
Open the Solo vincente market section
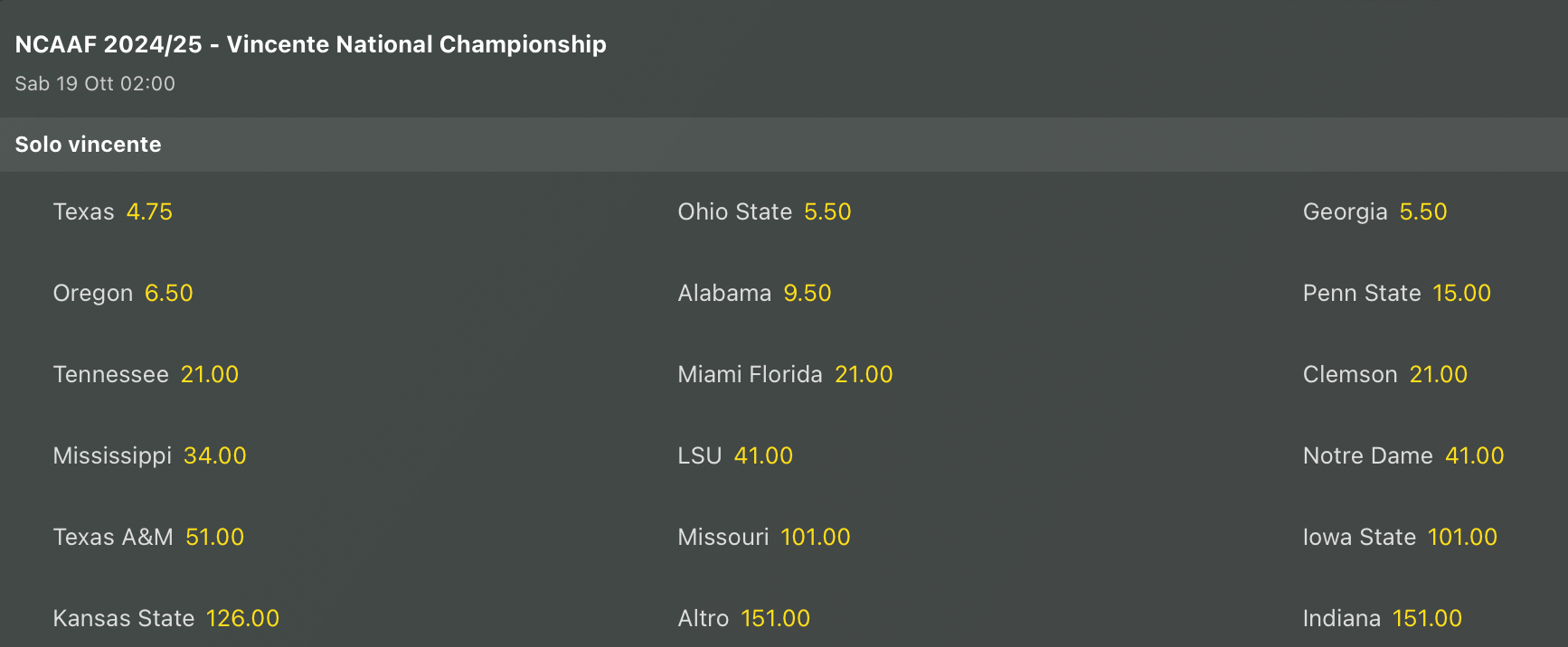pos(87,145)
